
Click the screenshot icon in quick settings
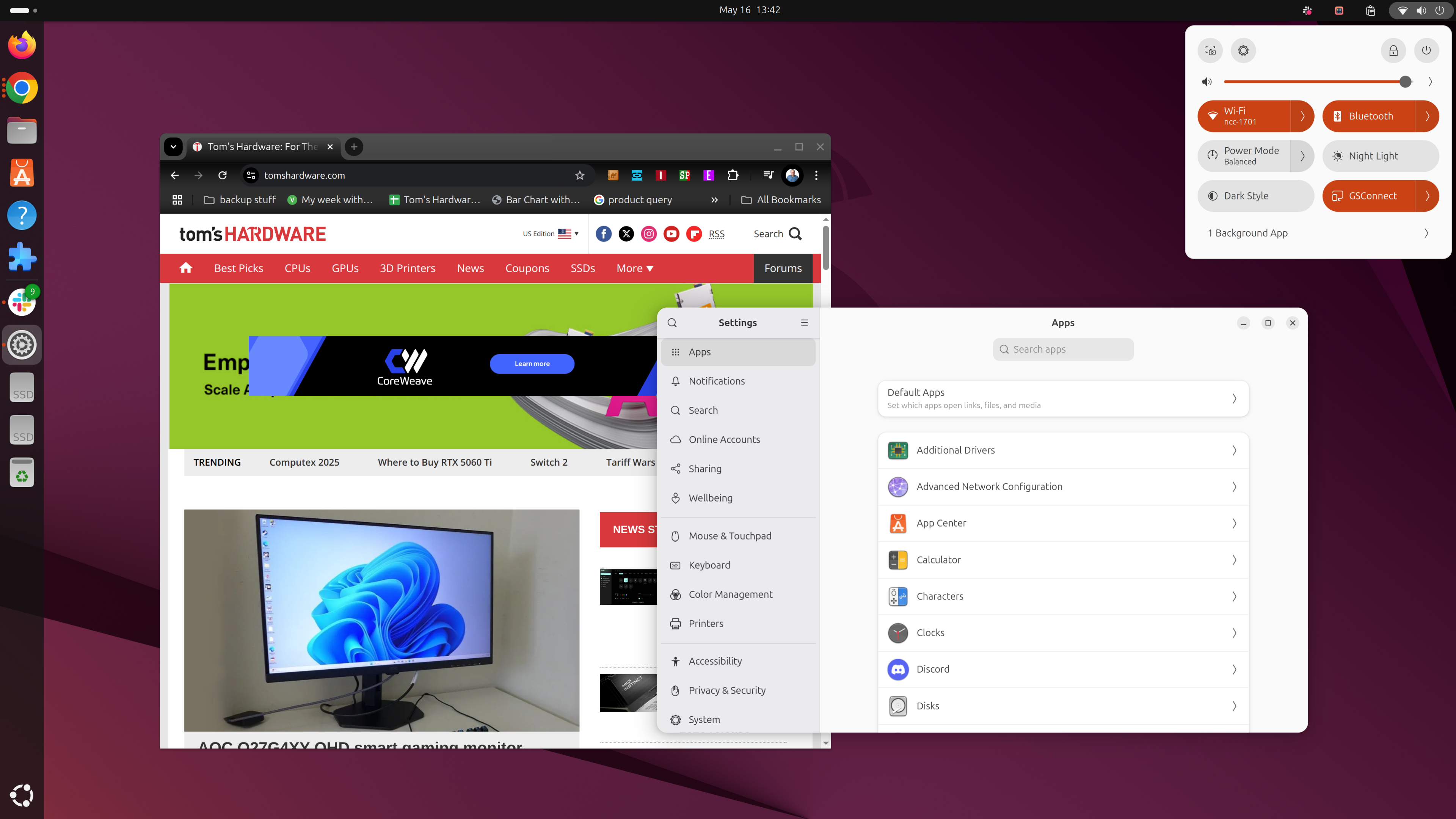pos(1210,50)
